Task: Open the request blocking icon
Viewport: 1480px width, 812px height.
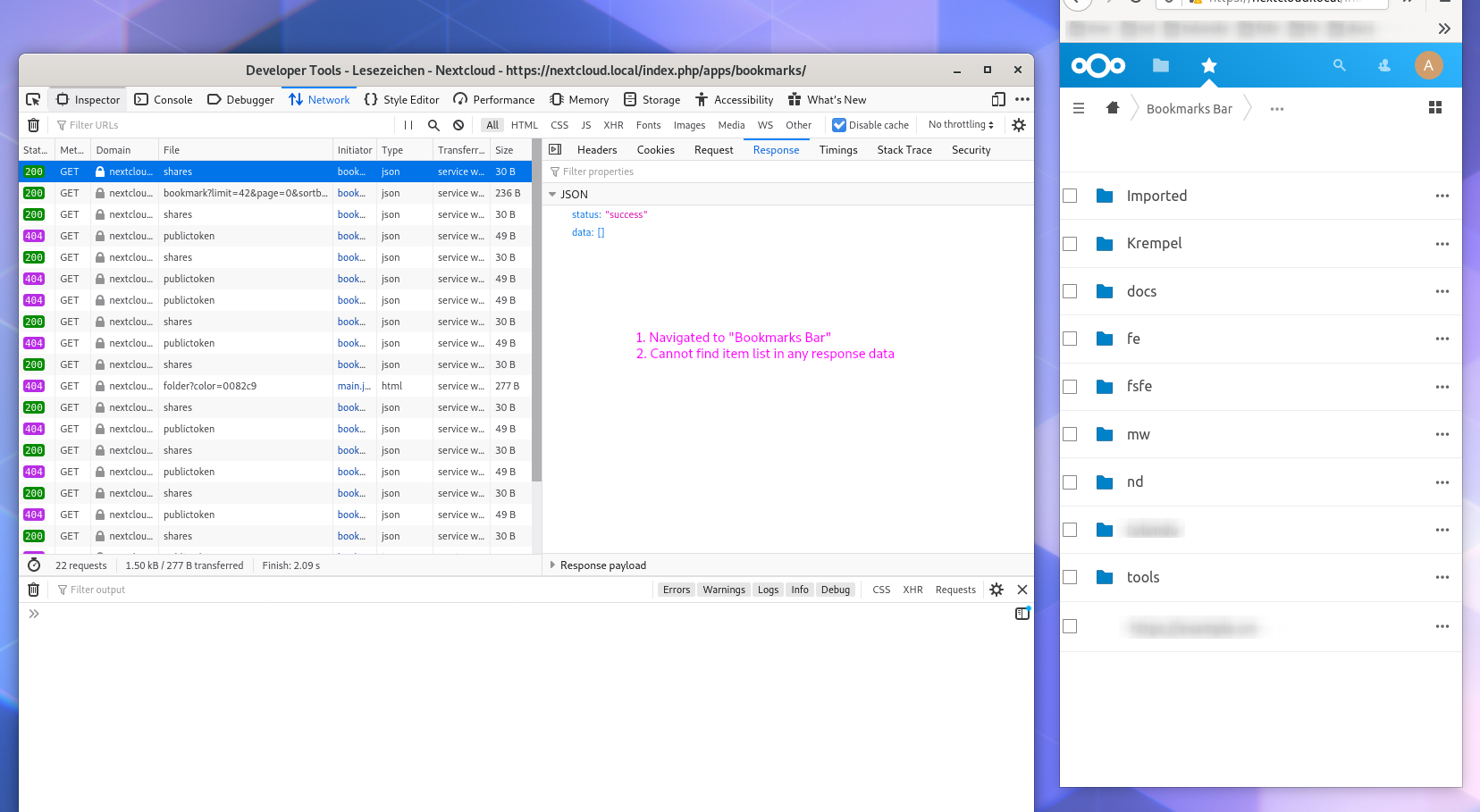Action: [x=458, y=125]
